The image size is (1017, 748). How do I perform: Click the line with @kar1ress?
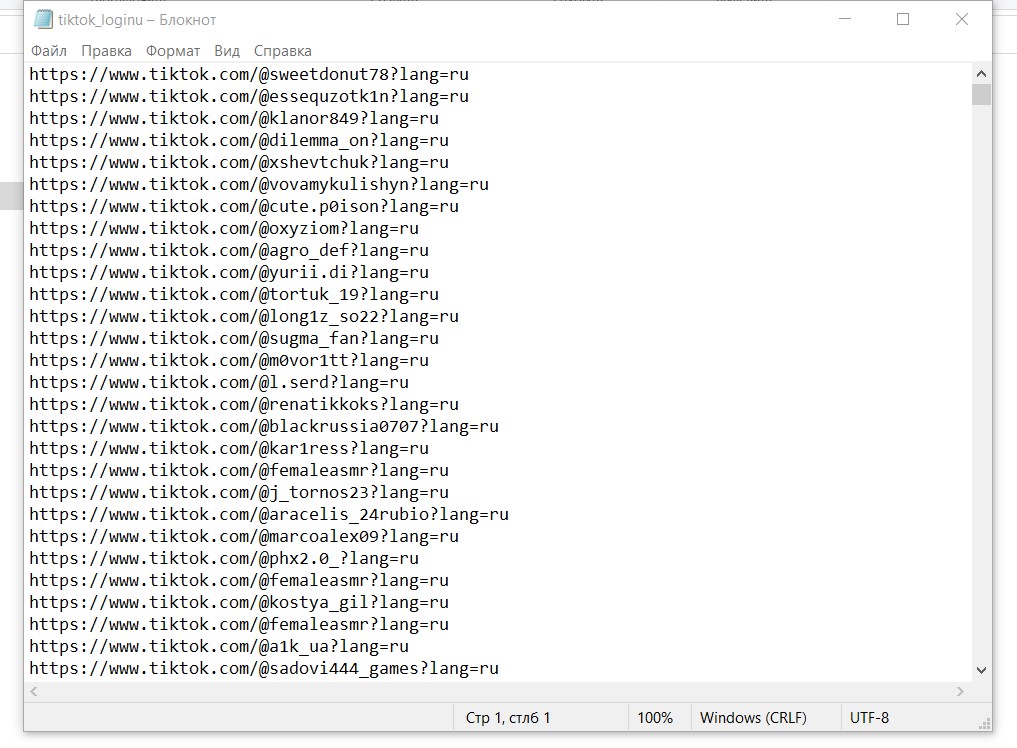coord(229,449)
